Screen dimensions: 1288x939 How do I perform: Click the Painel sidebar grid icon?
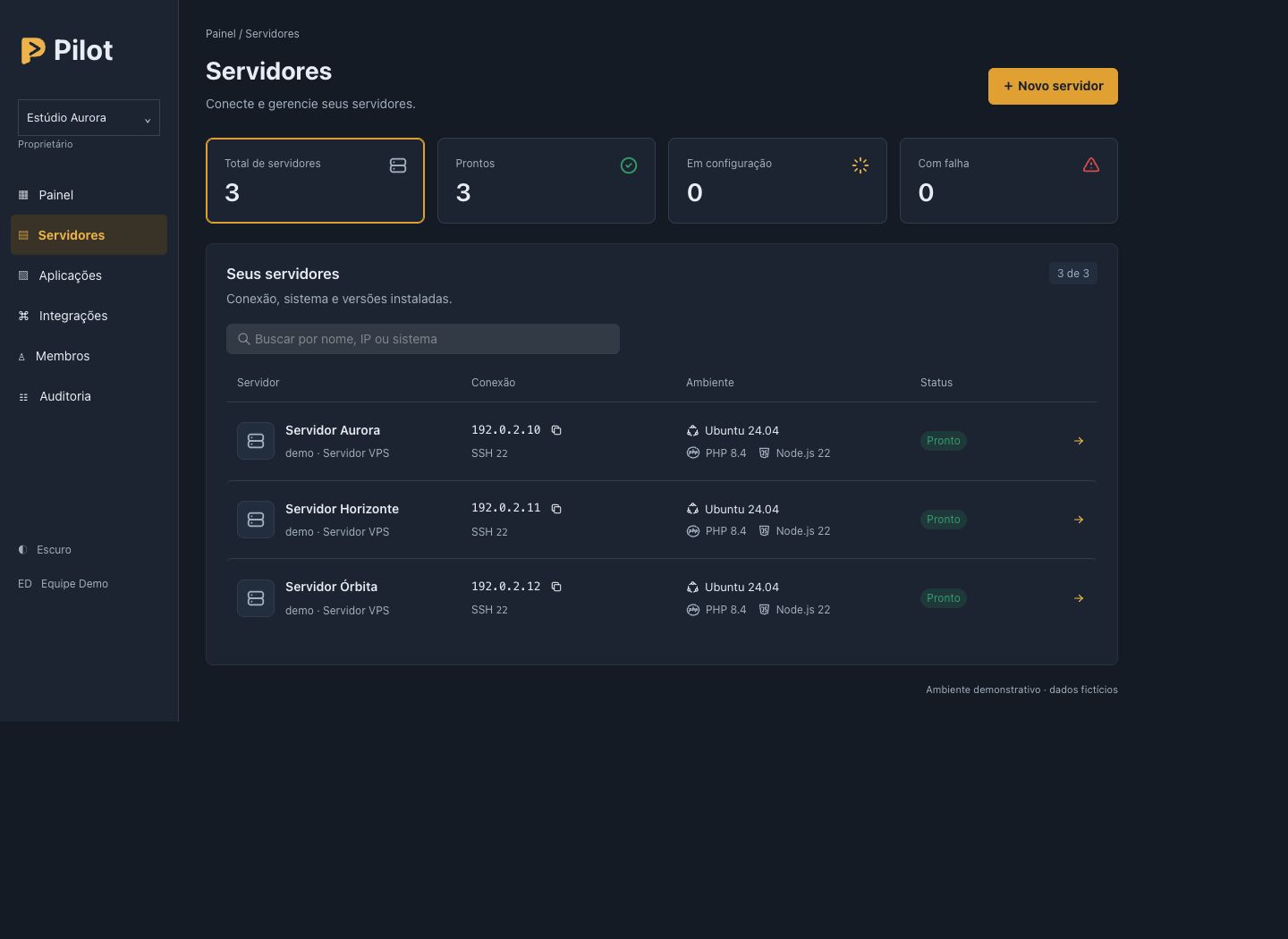pyautogui.click(x=23, y=195)
